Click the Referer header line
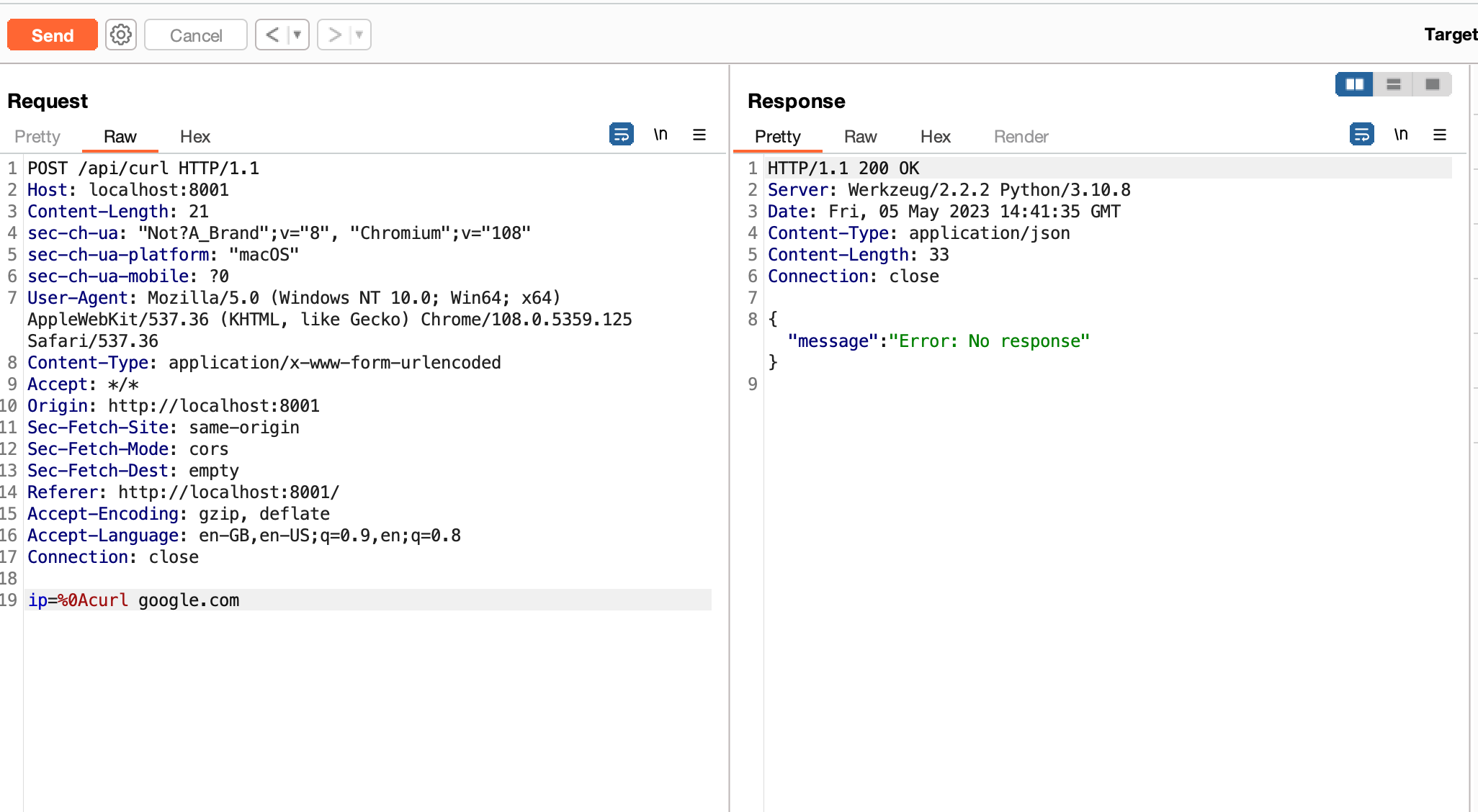The width and height of the screenshot is (1478, 812). tap(184, 492)
